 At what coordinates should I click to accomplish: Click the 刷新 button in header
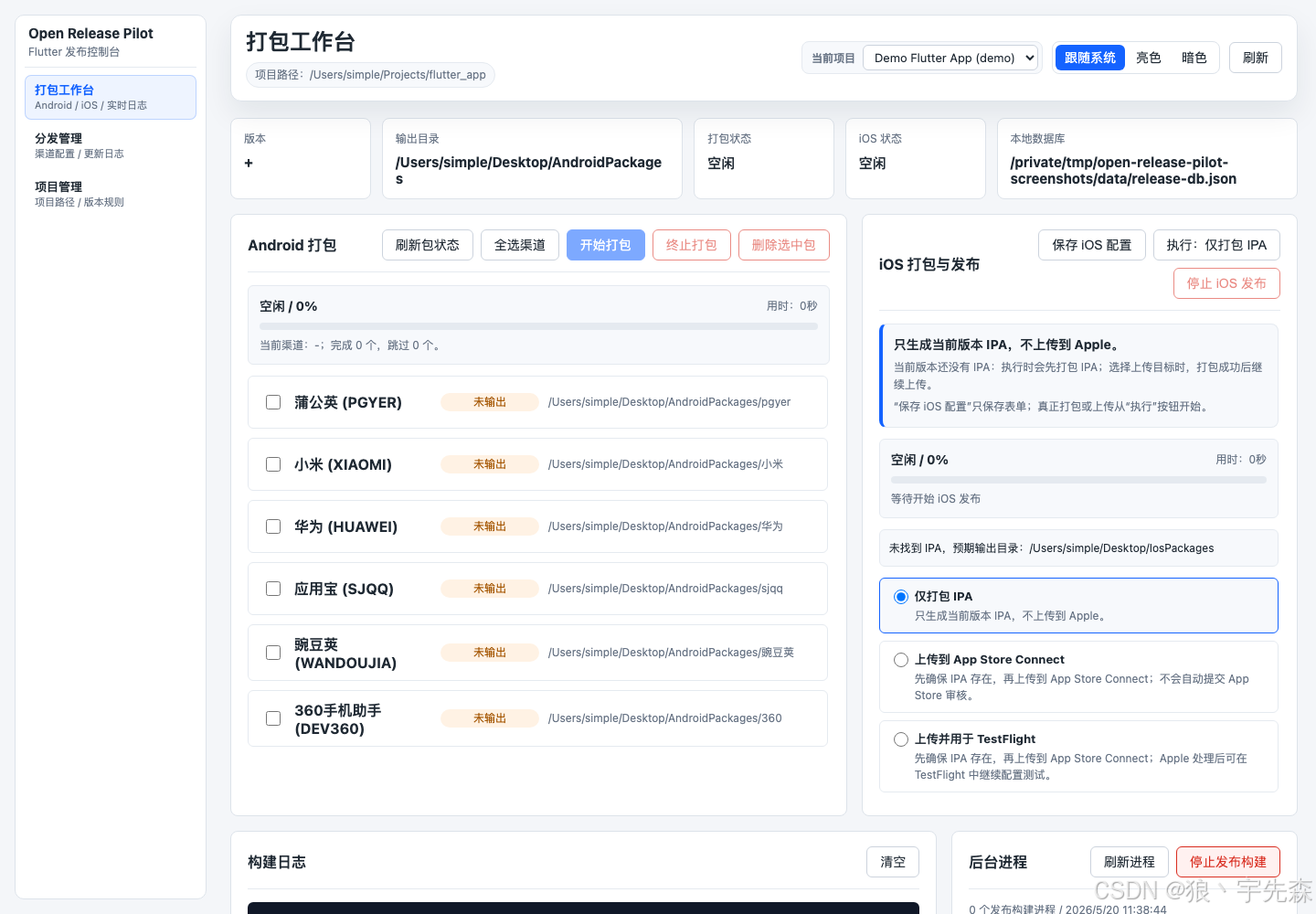(x=1255, y=58)
